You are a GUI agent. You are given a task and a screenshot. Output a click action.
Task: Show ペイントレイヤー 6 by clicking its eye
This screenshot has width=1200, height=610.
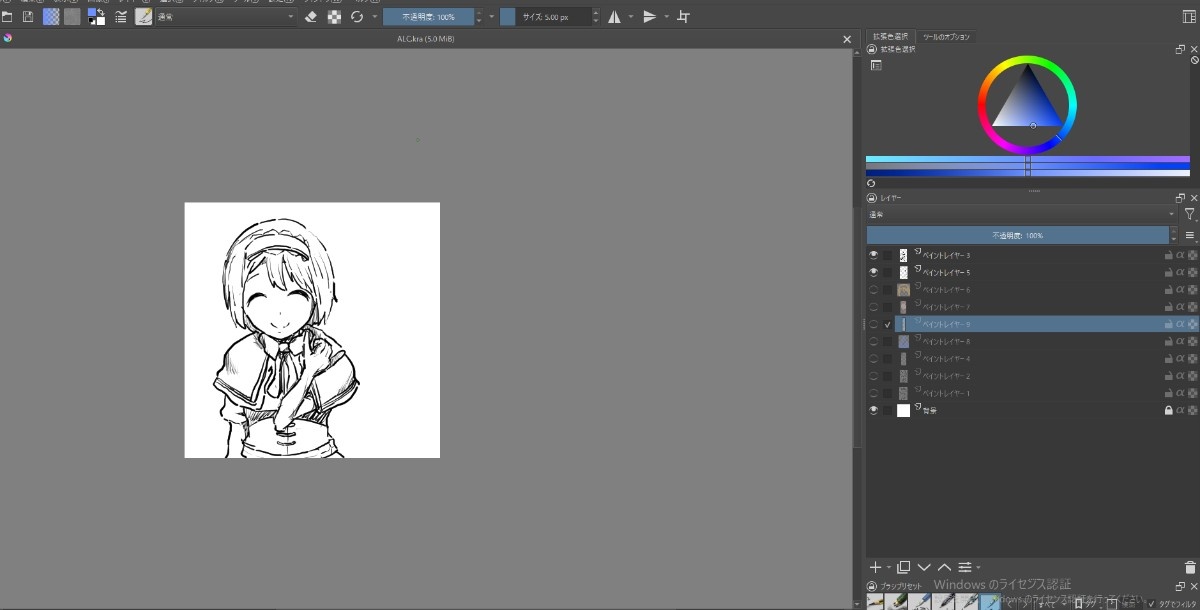(x=873, y=290)
